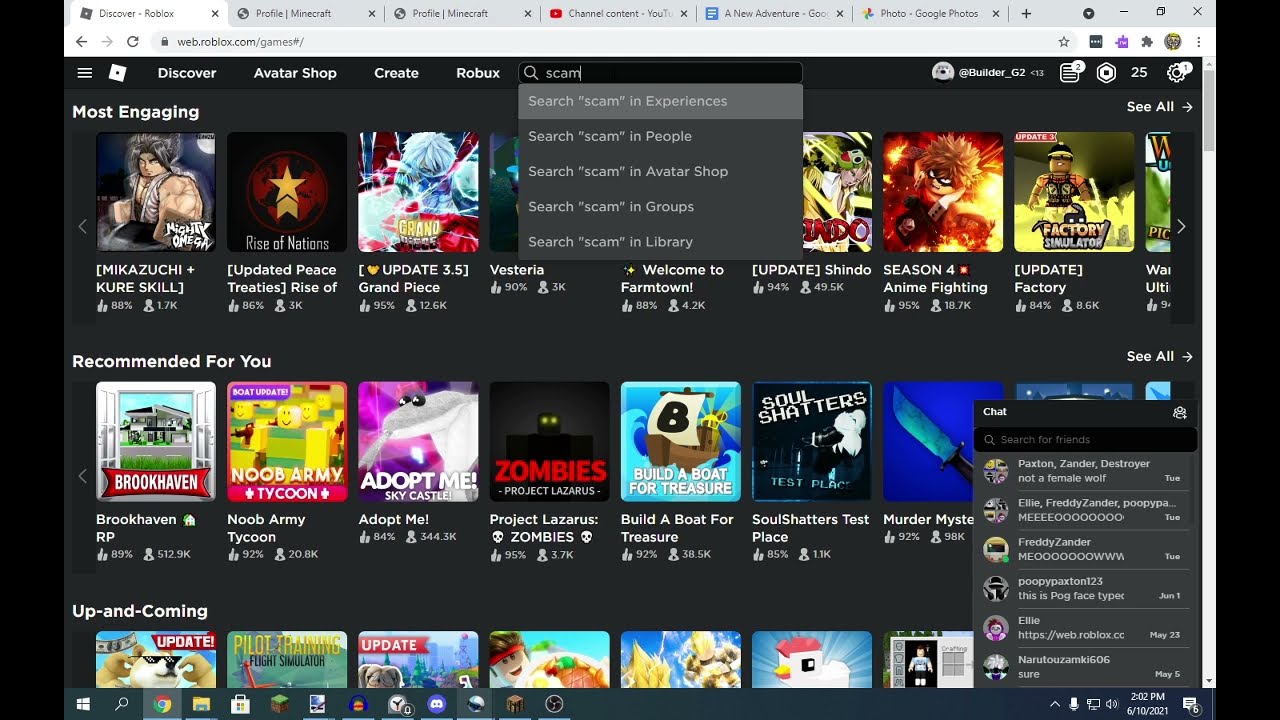
Task: Open Noob Army Tycoon thumbnail
Action: [x=287, y=441]
